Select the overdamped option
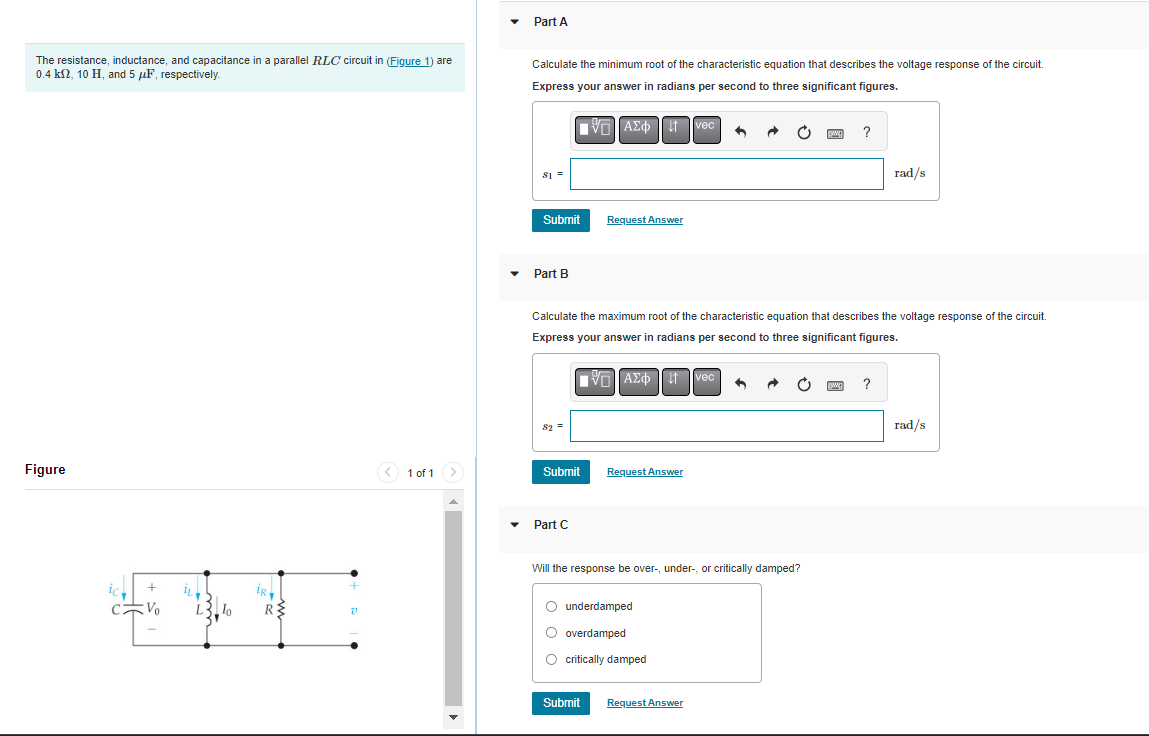 click(x=551, y=632)
